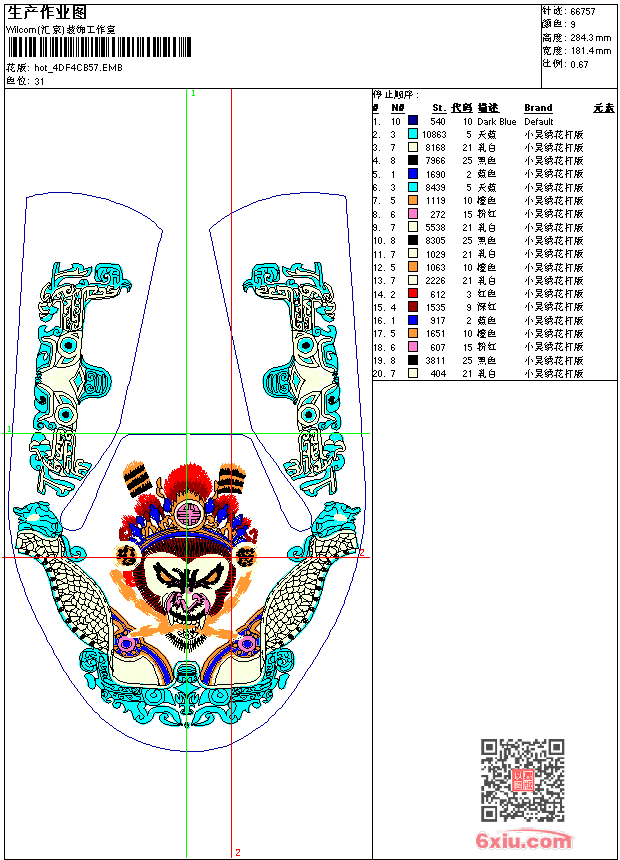The width and height of the screenshot is (620, 860).
Task: Pick the cyan swatch in stop row 6
Action: (x=413, y=187)
